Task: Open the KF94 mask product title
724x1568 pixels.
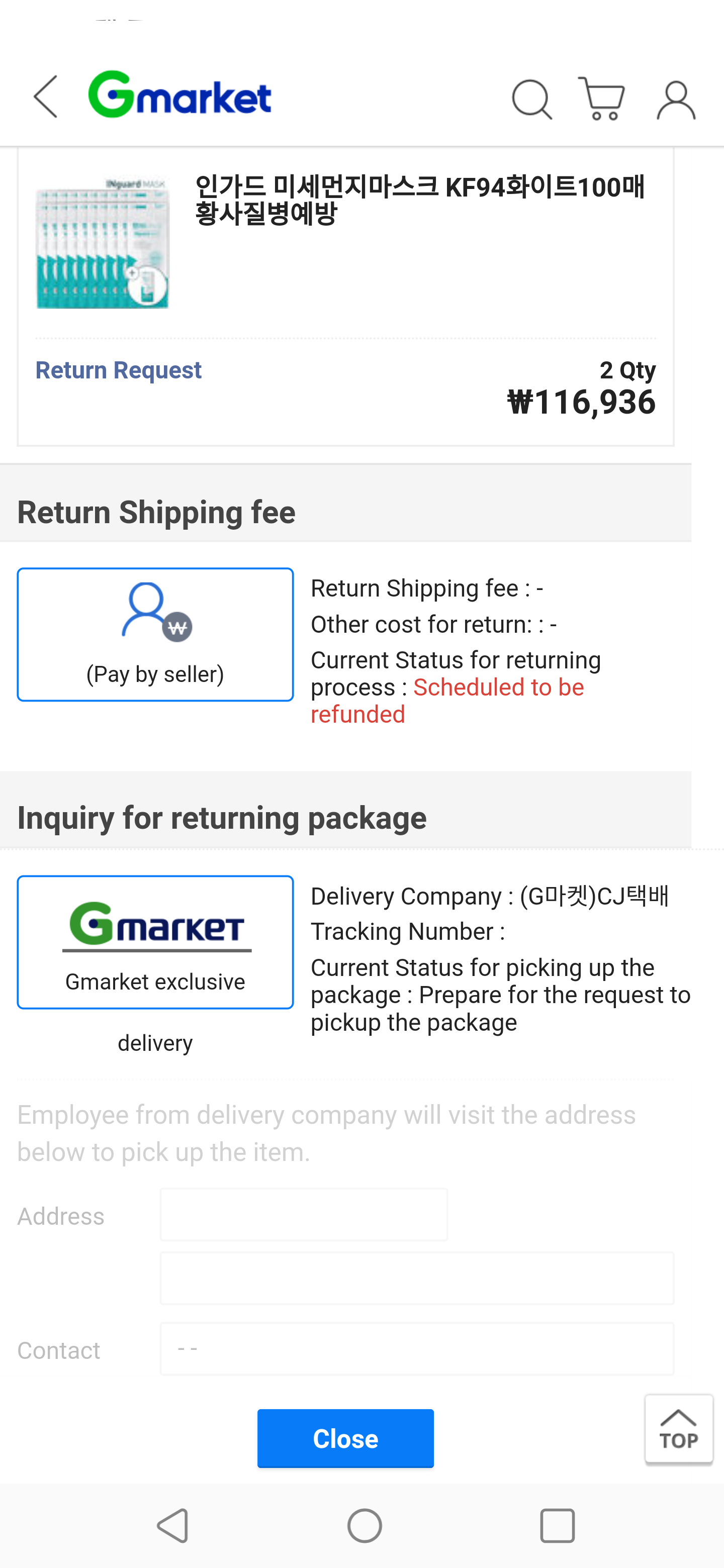Action: (419, 200)
